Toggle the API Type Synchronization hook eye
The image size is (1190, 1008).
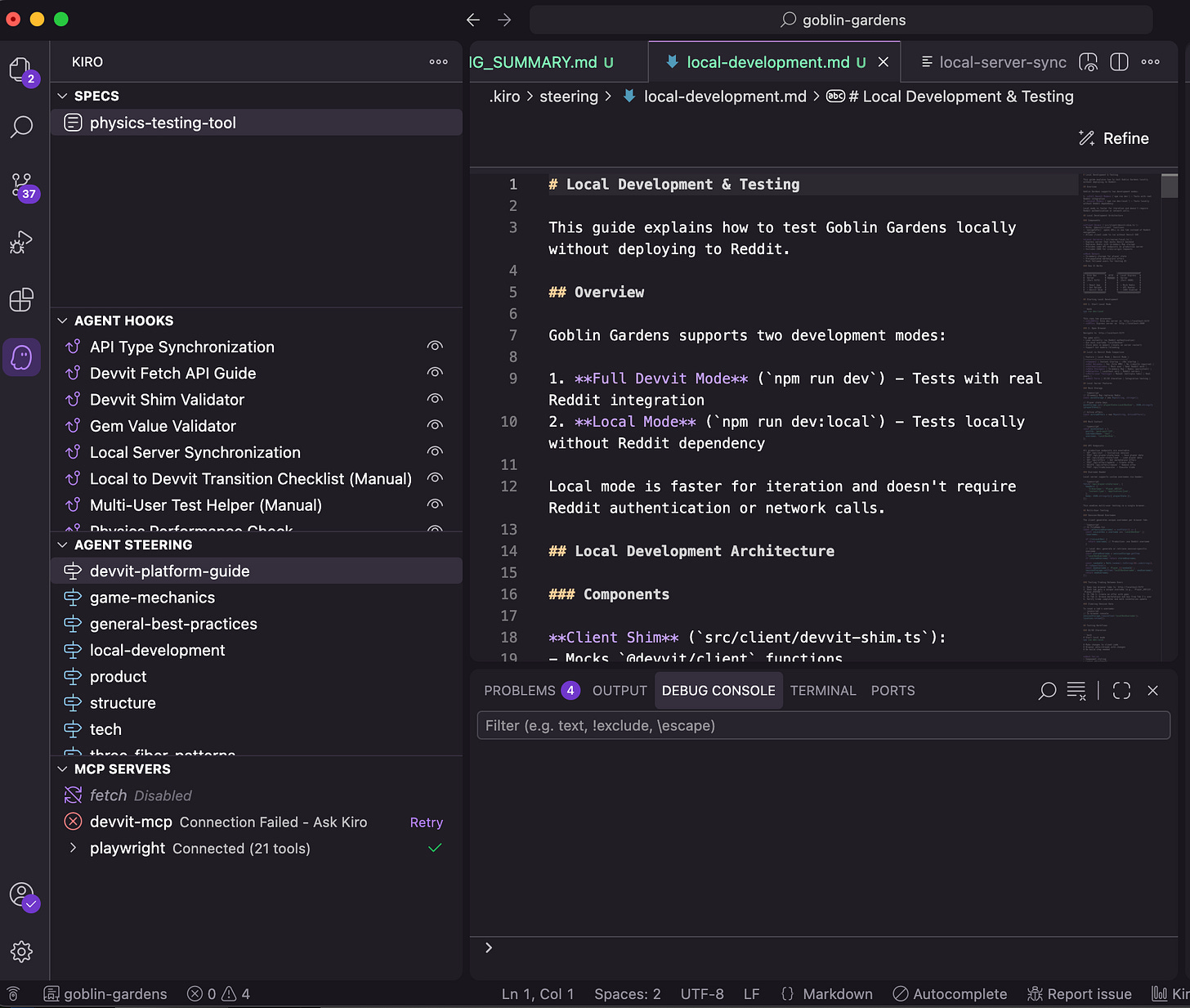tap(435, 347)
